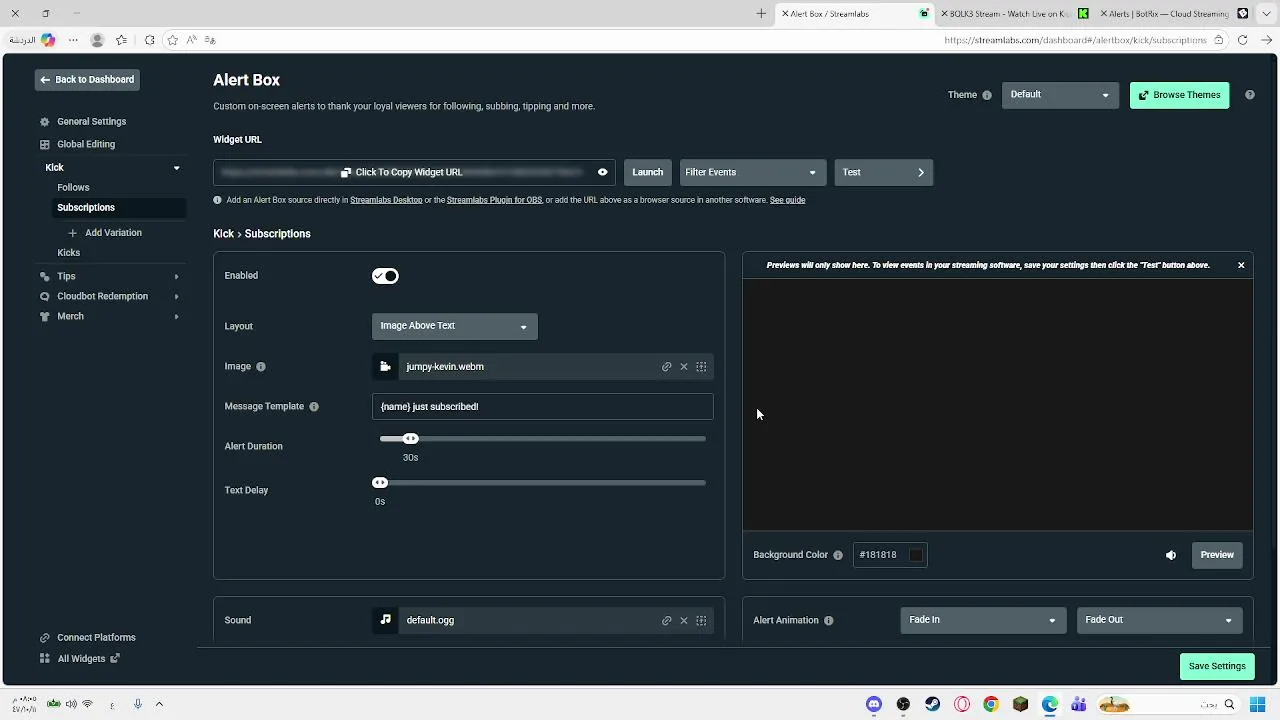Click the link icon in the default.ogg sound row
The image size is (1280, 720).
666,620
